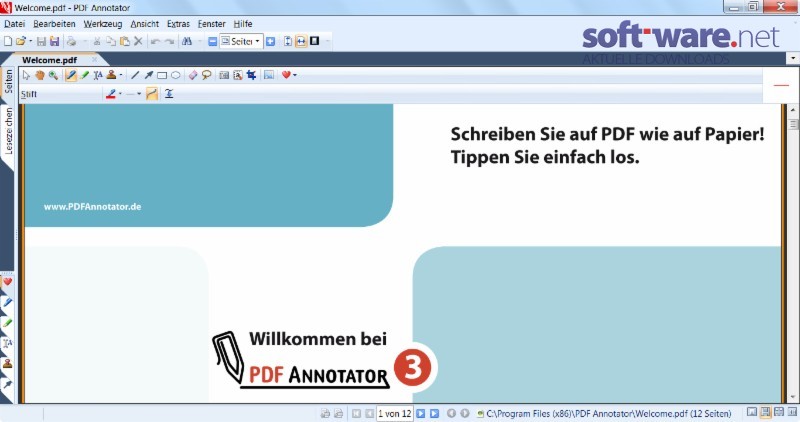This screenshot has width=800, height=422.
Task: Select the lasso tool
Action: point(206,76)
